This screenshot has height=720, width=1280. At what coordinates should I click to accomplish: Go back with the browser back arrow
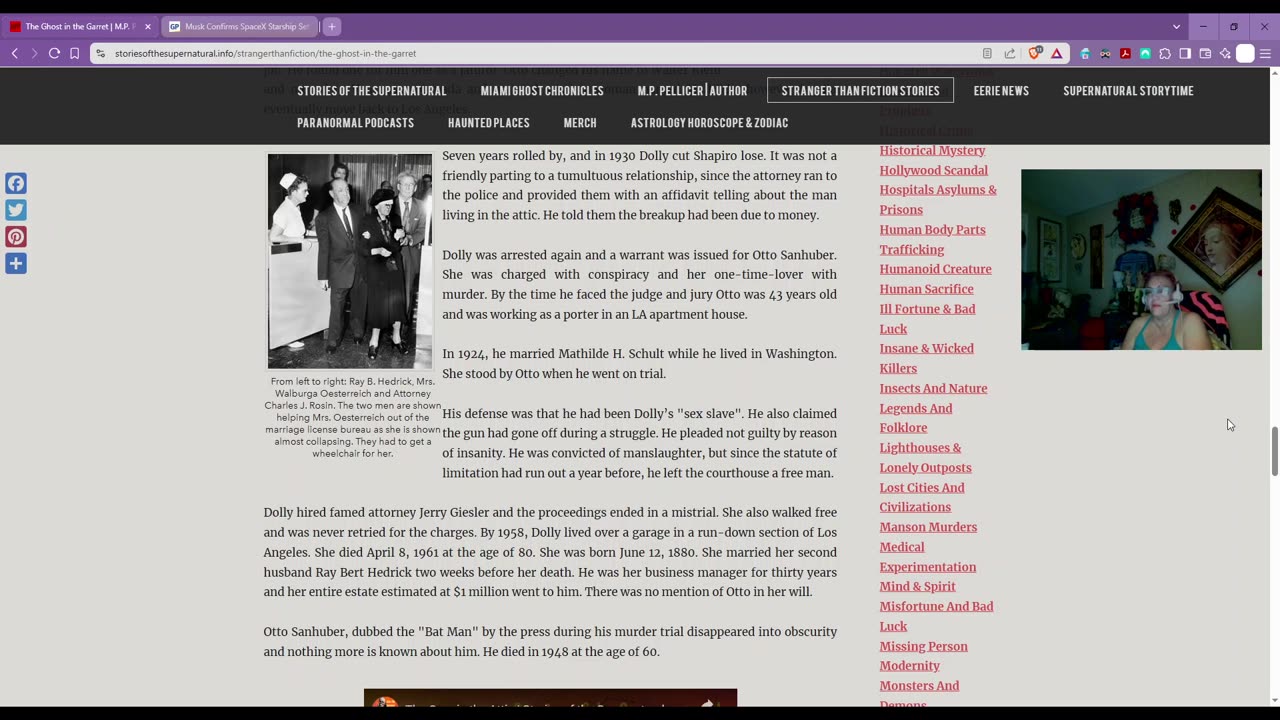tap(14, 53)
